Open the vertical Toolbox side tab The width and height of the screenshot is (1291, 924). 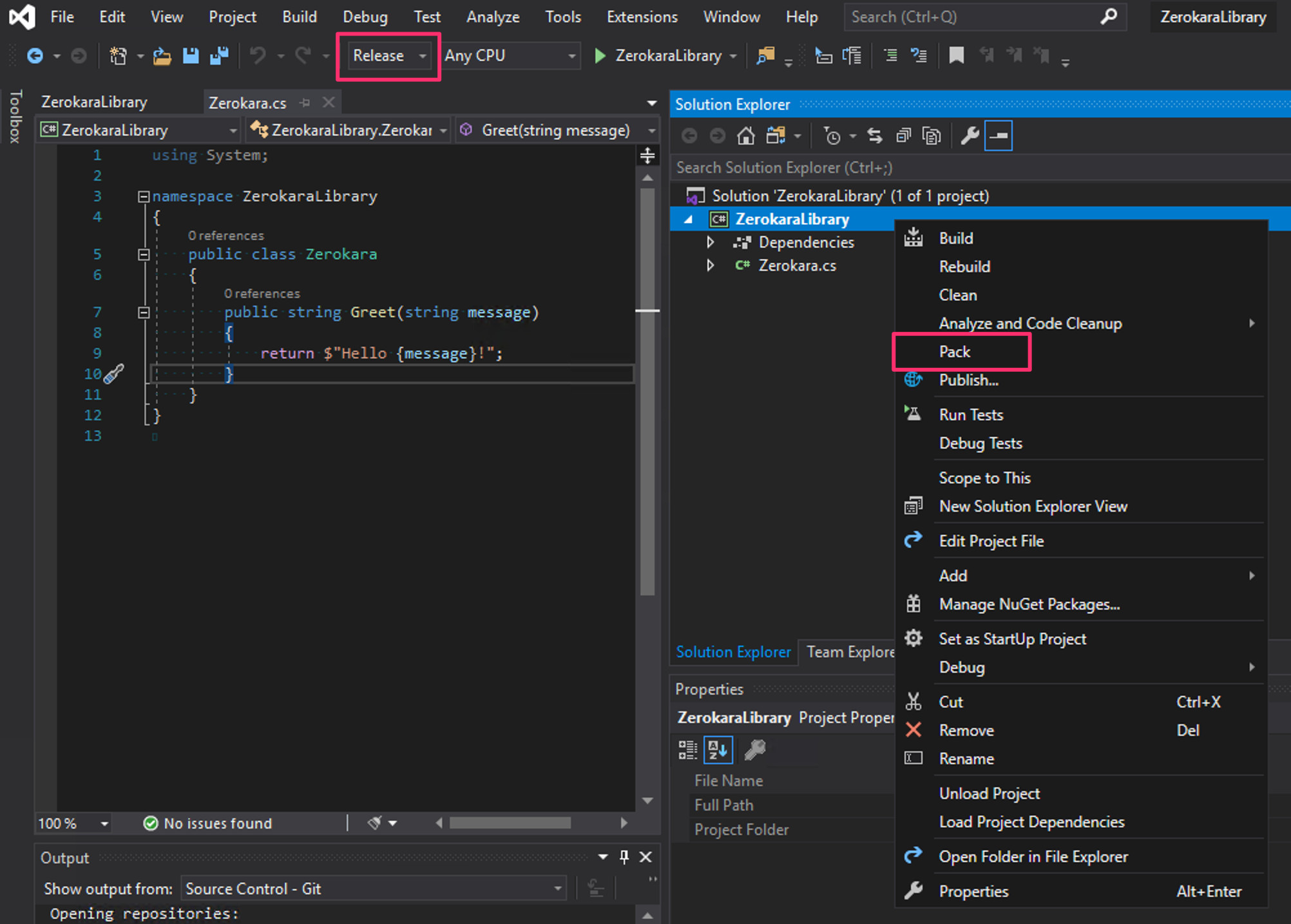[16, 116]
